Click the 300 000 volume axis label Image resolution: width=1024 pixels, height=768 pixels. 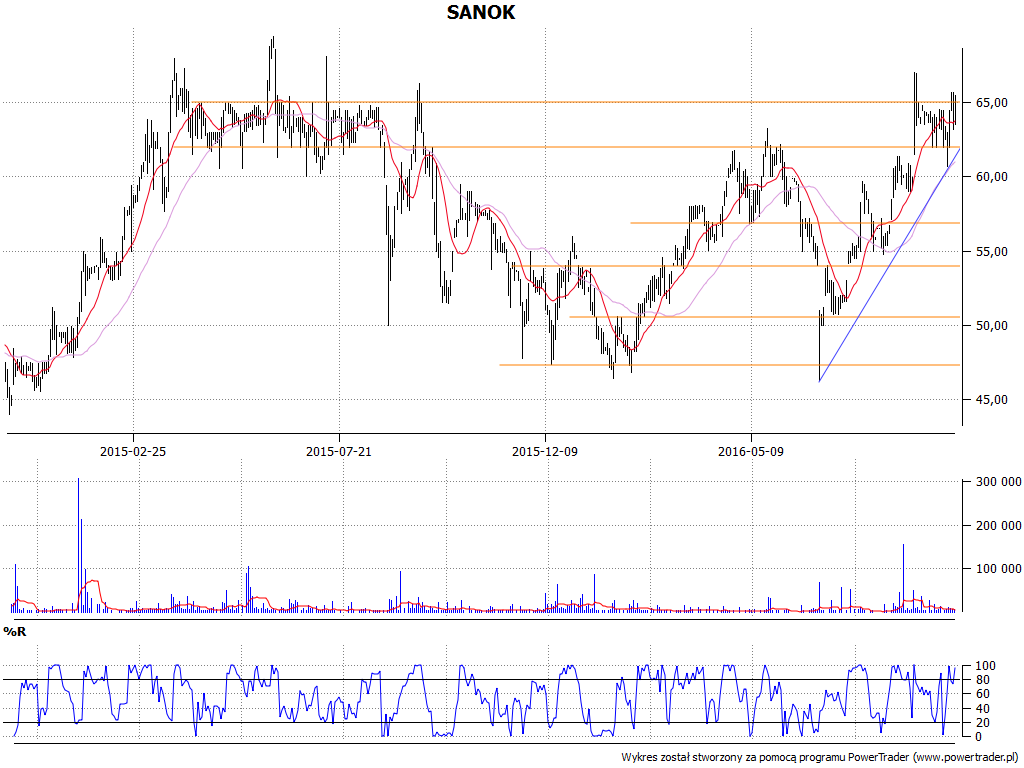pos(998,482)
